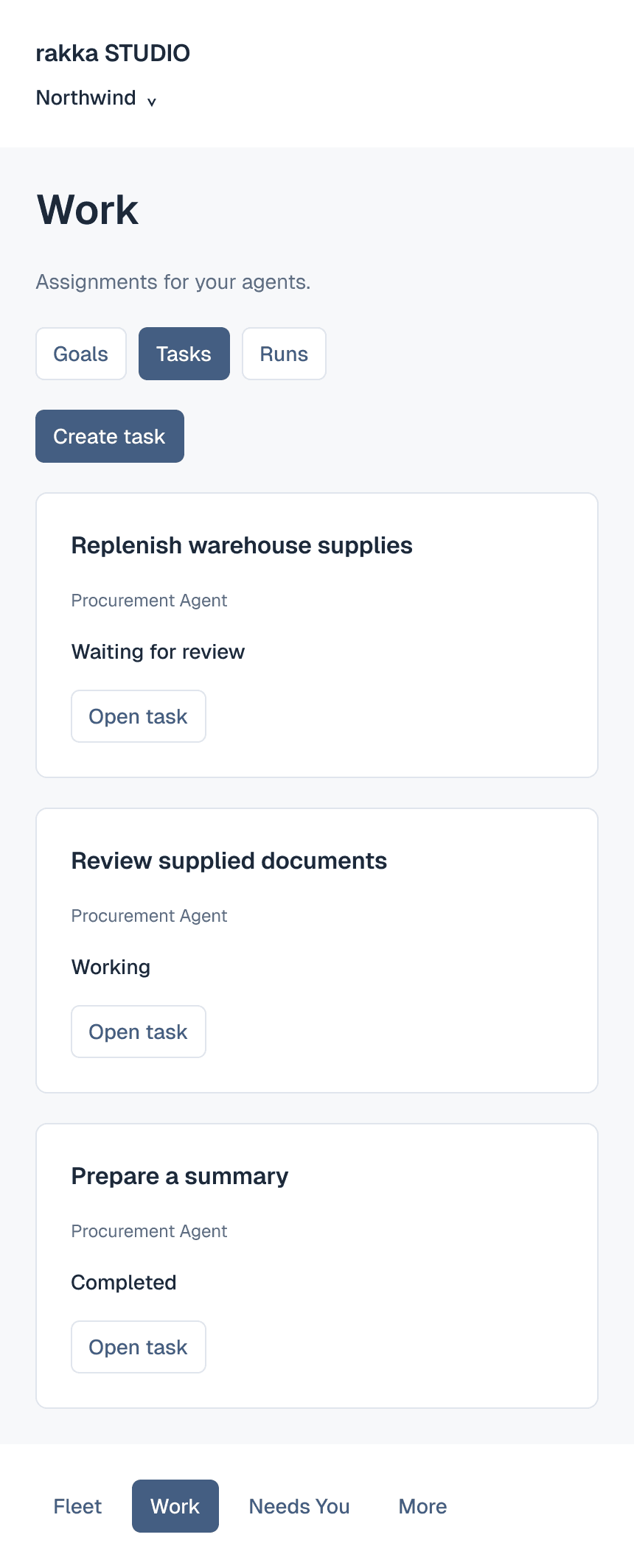Open the More navigation item
The height and width of the screenshot is (1568, 634).
point(423,1506)
